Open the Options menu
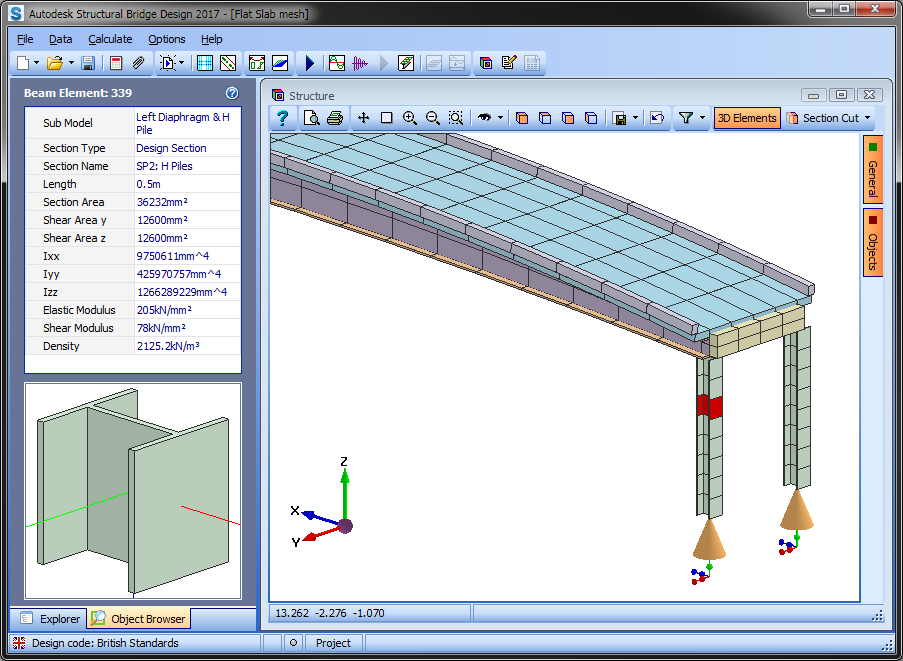 (166, 39)
